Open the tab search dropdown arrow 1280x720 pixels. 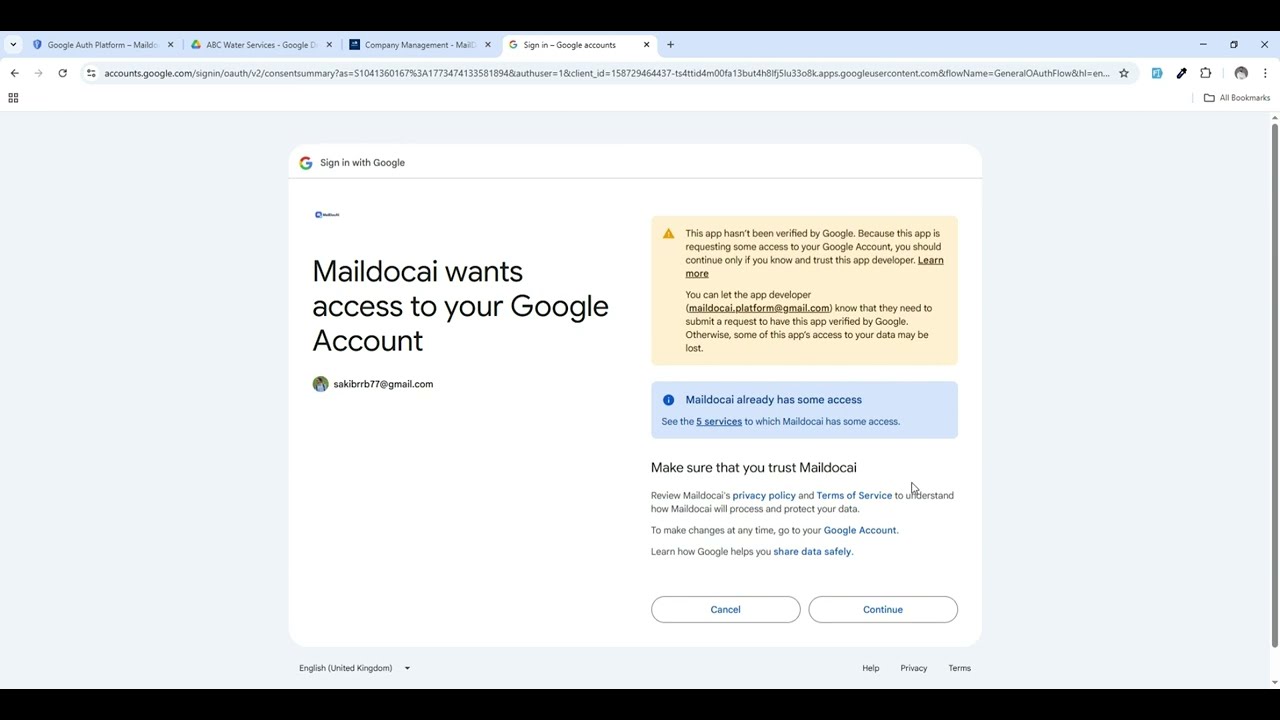[x=13, y=45]
